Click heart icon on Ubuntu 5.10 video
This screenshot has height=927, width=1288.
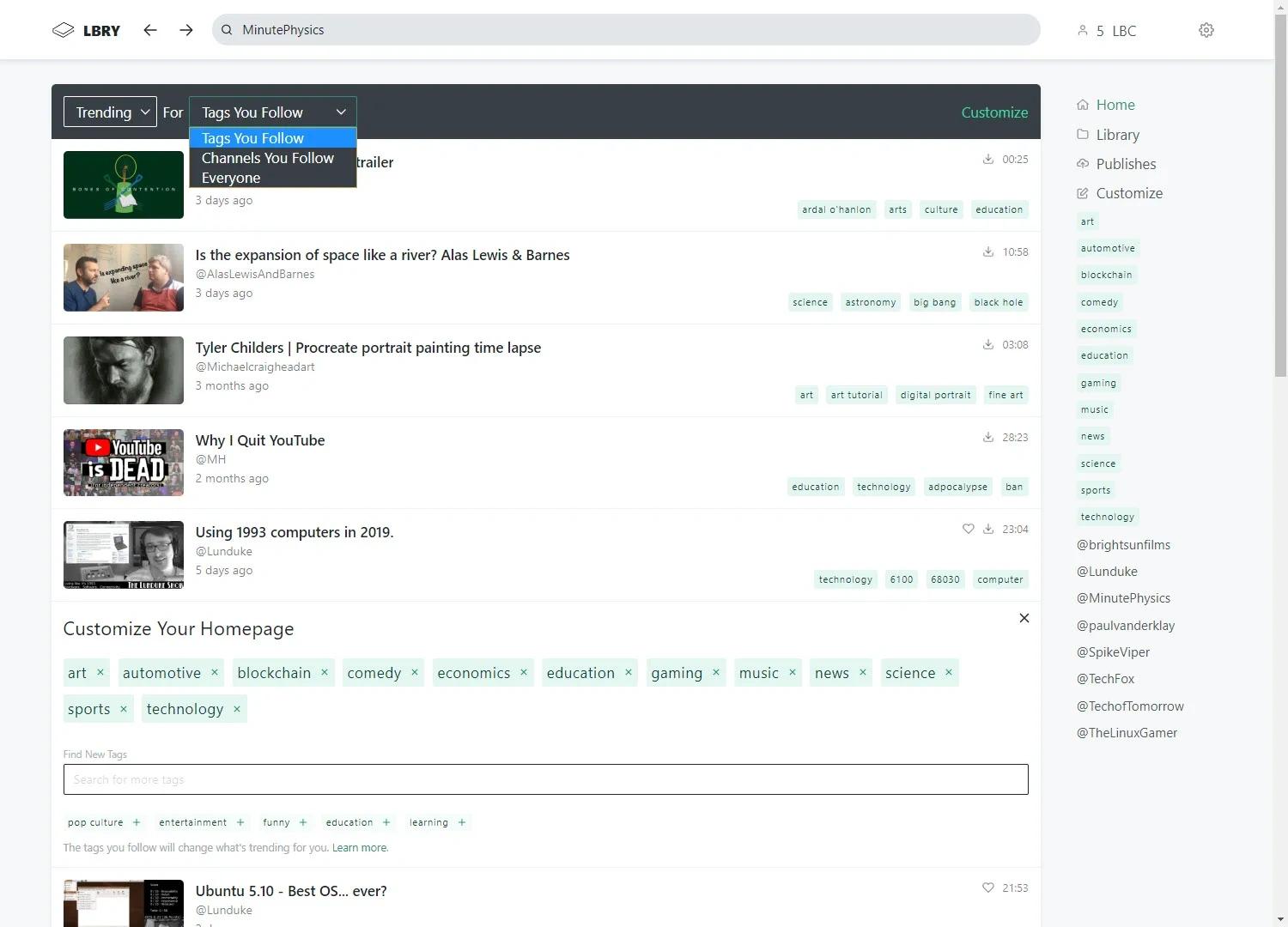coord(987,888)
